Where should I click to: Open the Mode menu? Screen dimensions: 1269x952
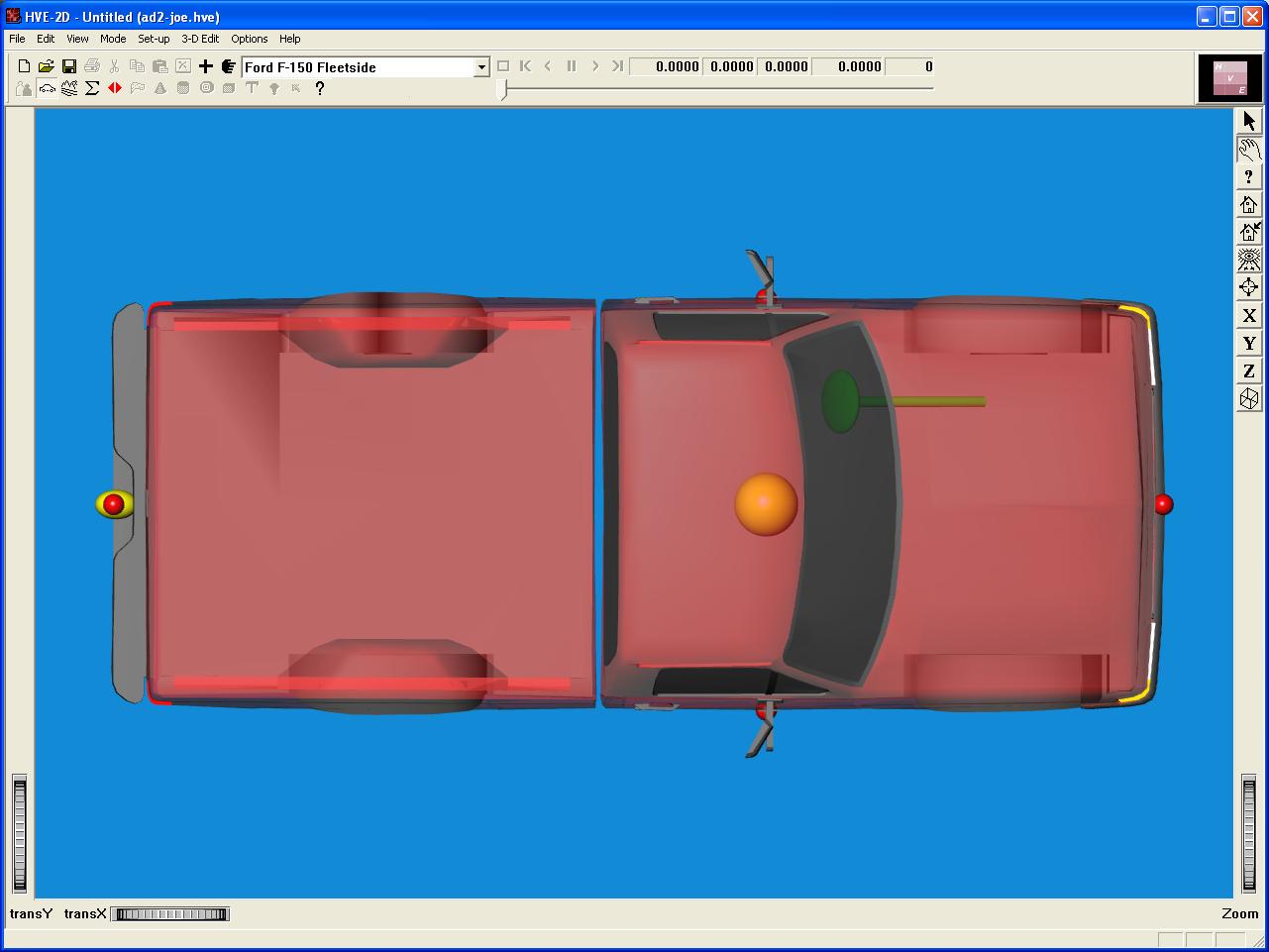[113, 39]
